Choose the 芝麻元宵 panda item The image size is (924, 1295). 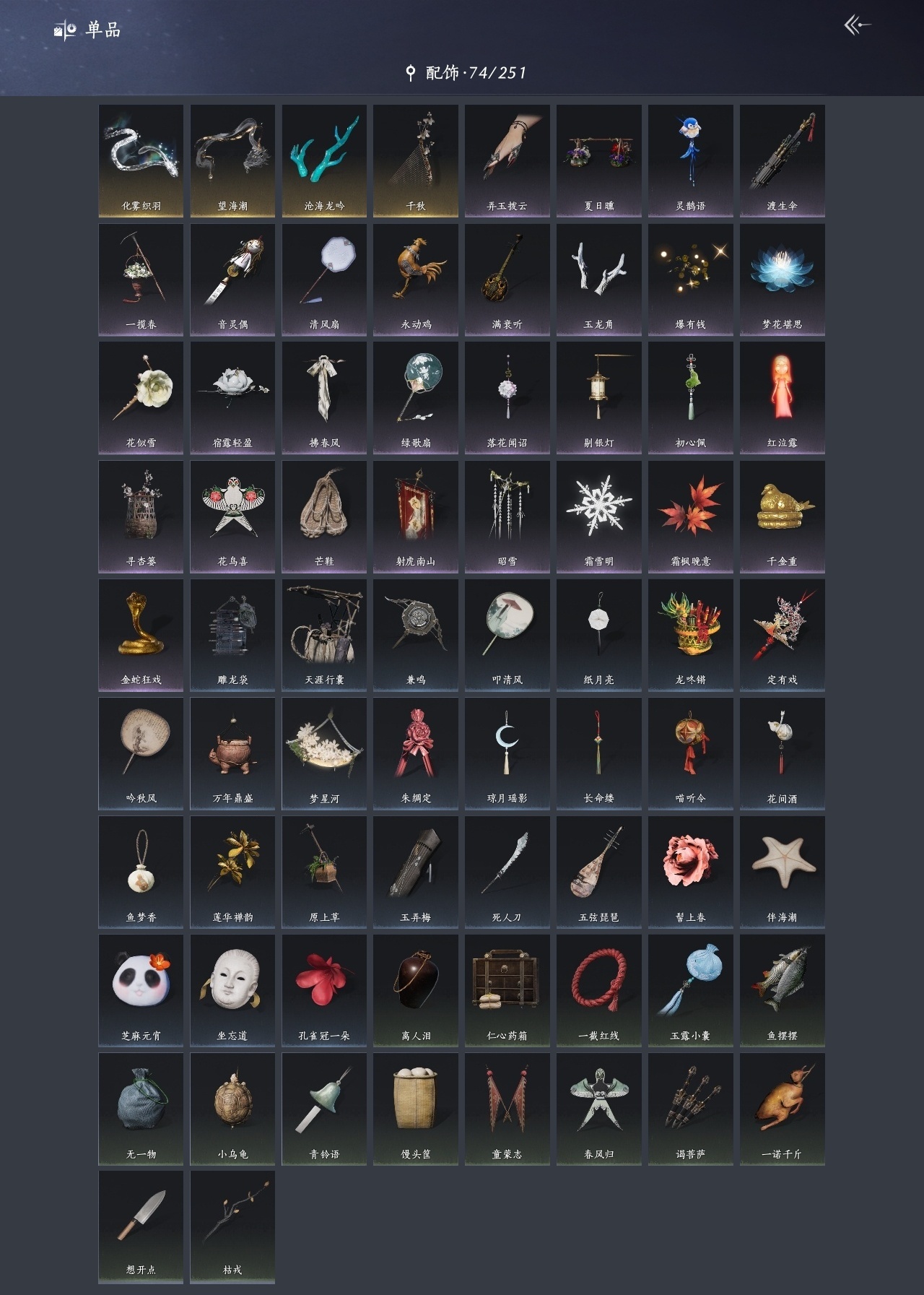(141, 991)
